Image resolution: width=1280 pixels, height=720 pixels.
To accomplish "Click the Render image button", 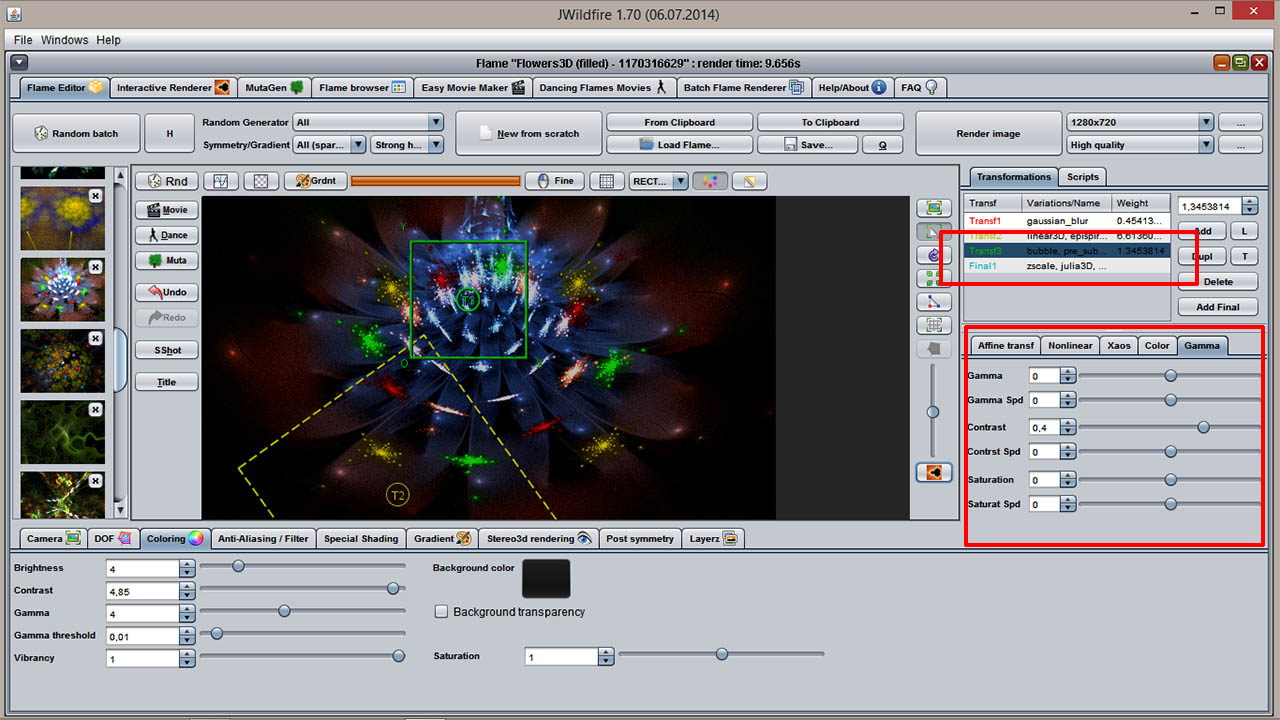I will click(988, 133).
